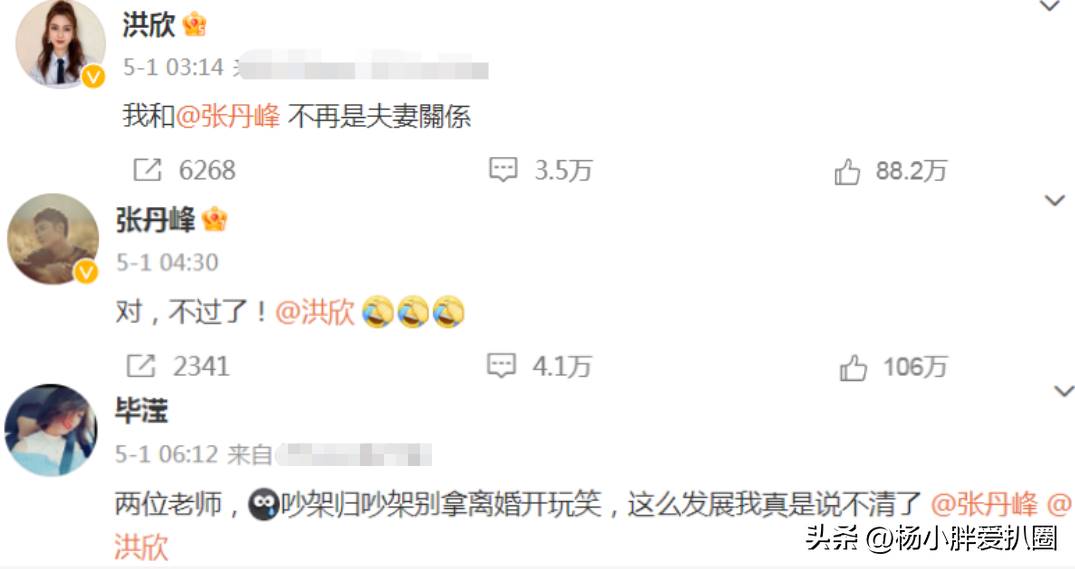Click the repost icon on 洪欣's post
1075x569 pixels.
[x=147, y=170]
